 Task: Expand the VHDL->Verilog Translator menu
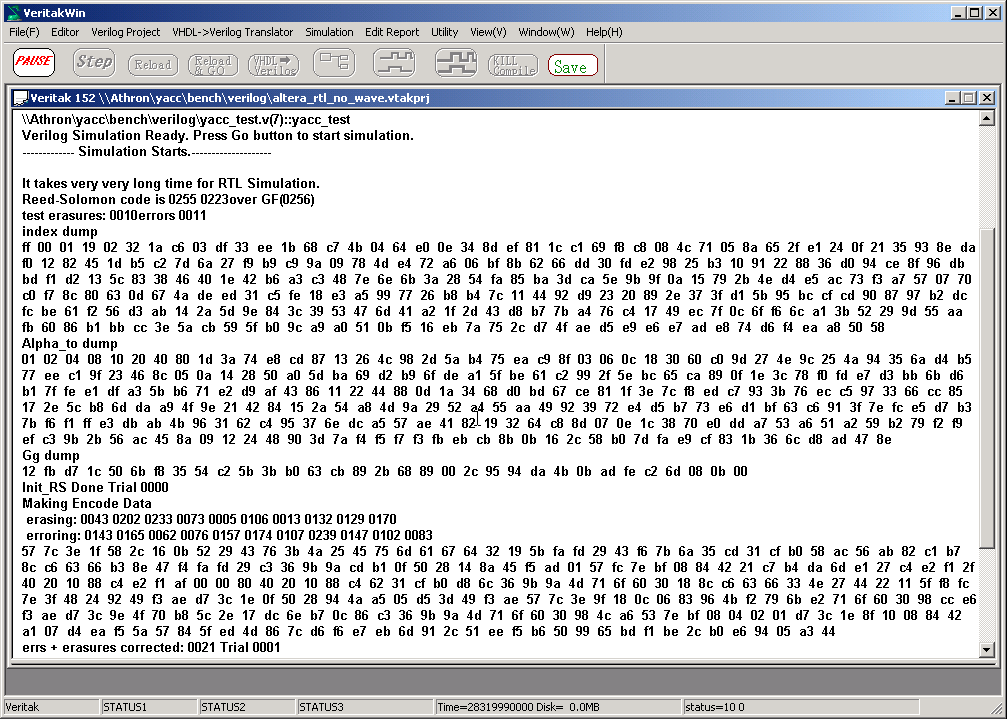tap(233, 32)
